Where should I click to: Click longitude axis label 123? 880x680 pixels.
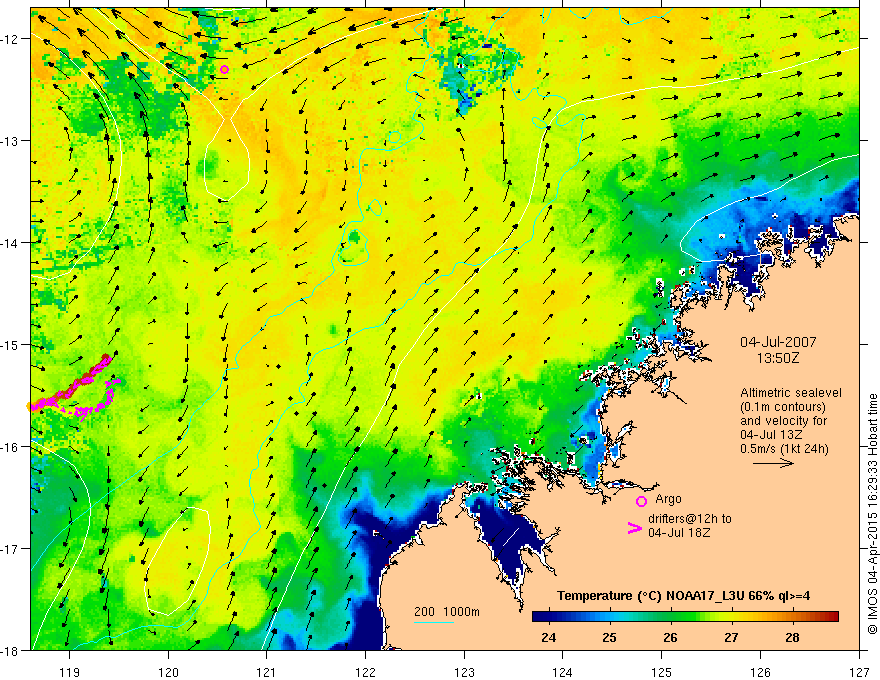[x=464, y=672]
